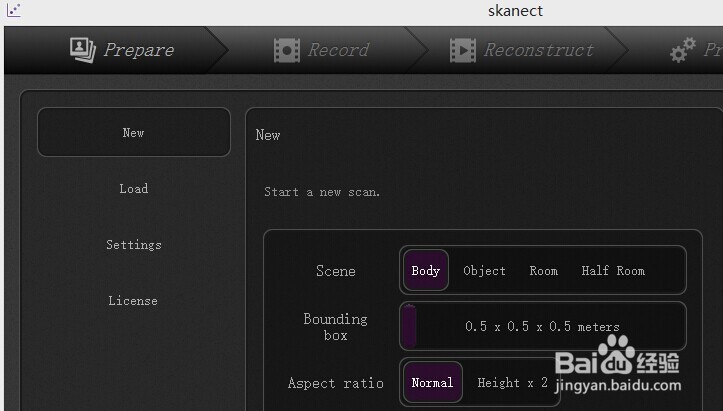The height and width of the screenshot is (411, 723).
Task: Click the bounding box slider track
Action: pyautogui.click(x=543, y=326)
